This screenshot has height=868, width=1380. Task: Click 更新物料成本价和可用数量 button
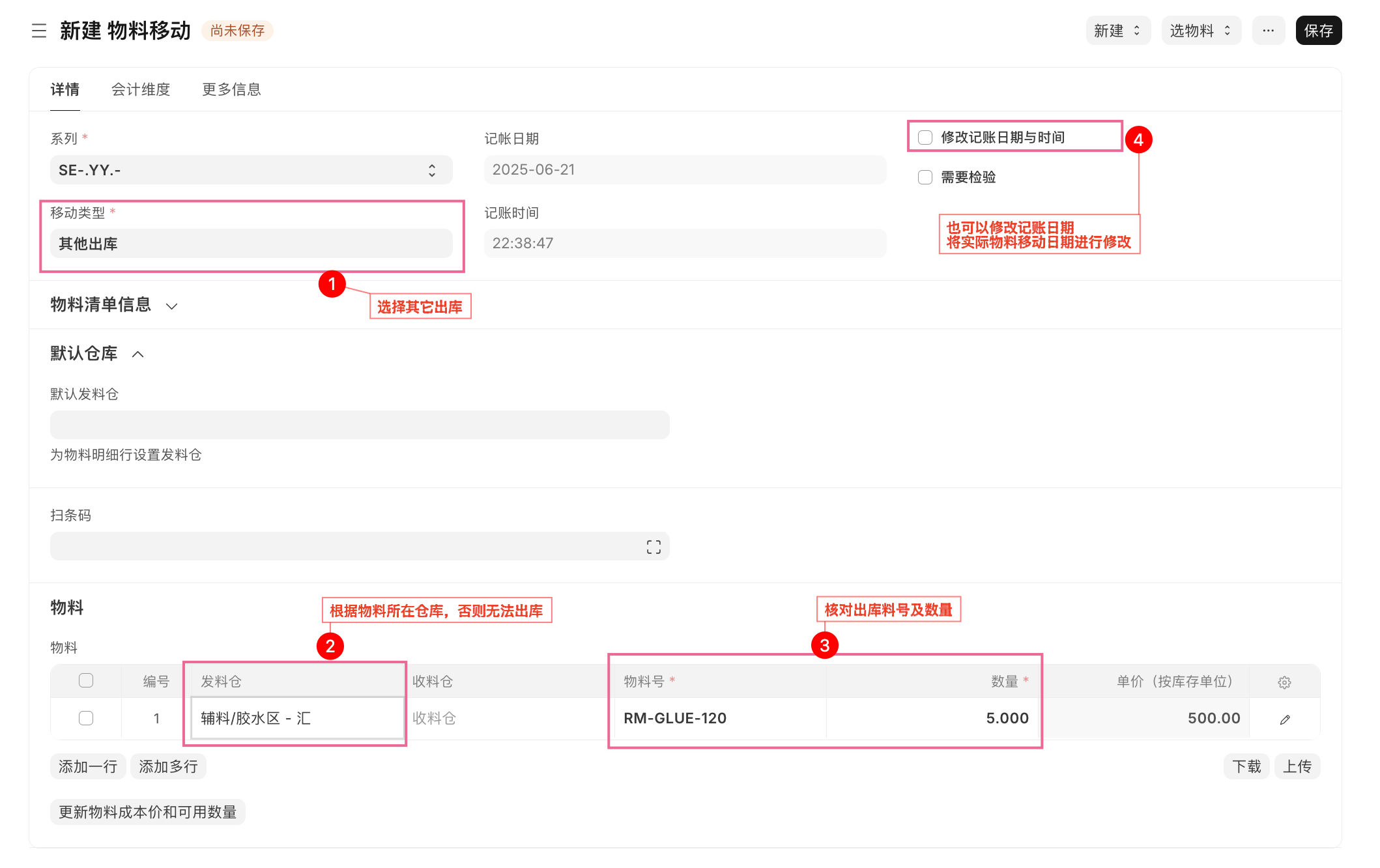tap(148, 812)
